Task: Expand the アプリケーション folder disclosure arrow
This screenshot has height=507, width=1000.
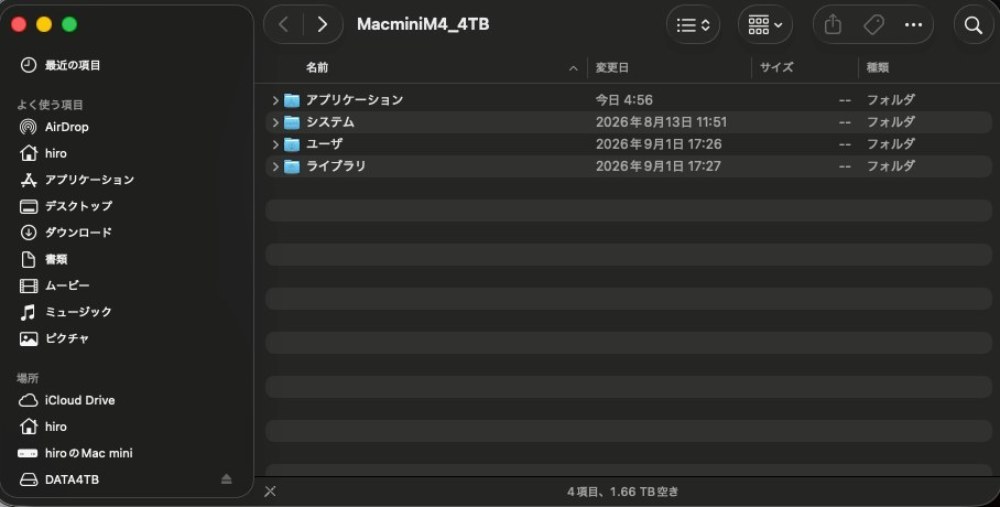Action: pos(275,100)
